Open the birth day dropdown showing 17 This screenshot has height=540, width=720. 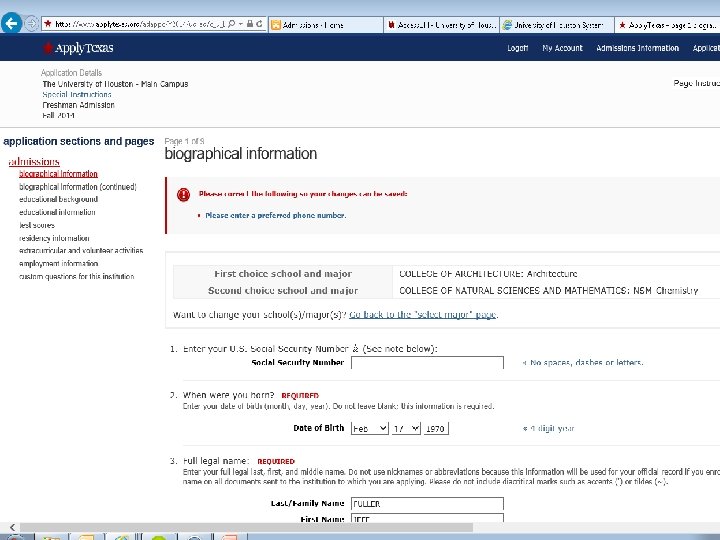[x=406, y=428]
